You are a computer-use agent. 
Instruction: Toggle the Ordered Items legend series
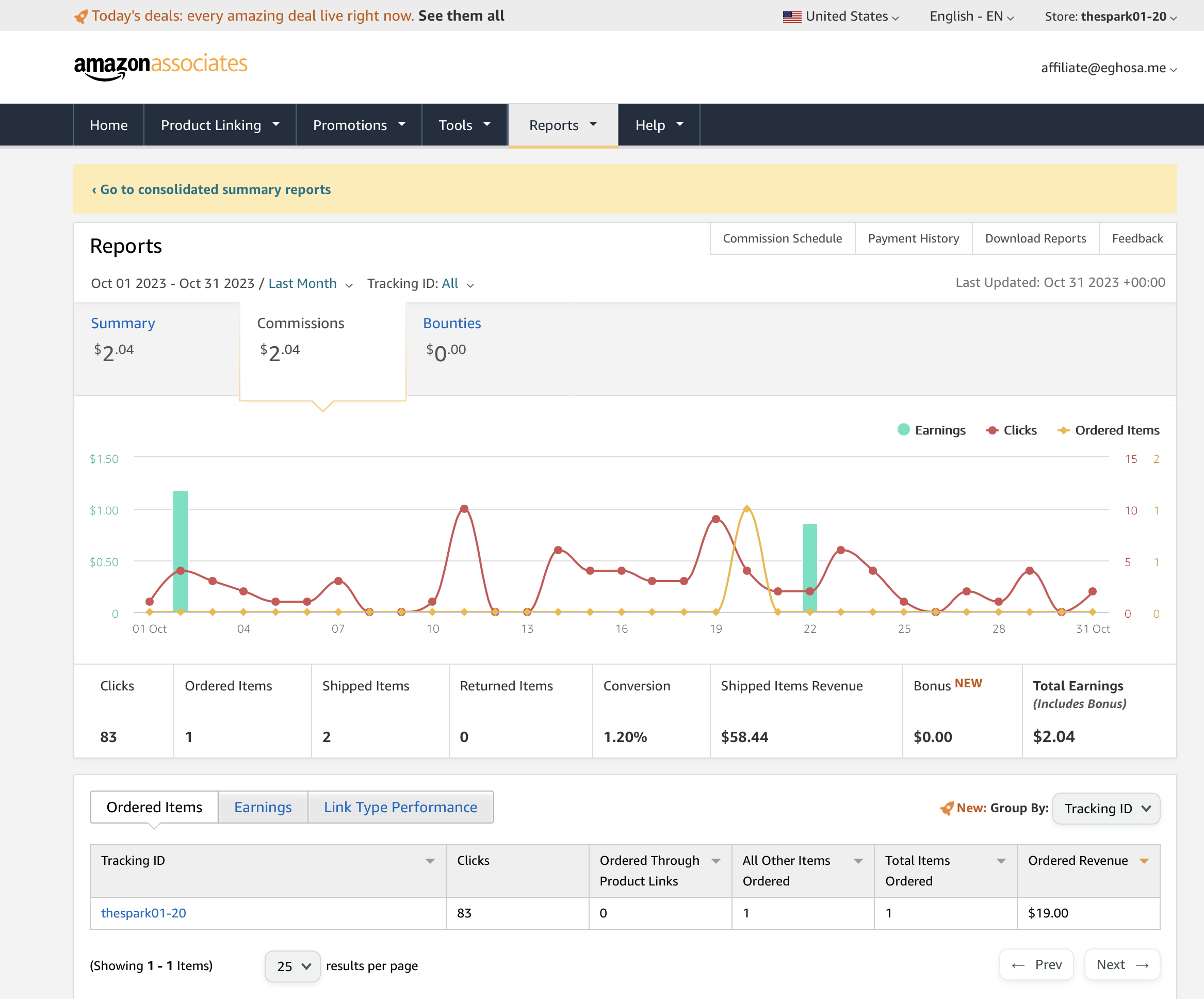click(1108, 430)
